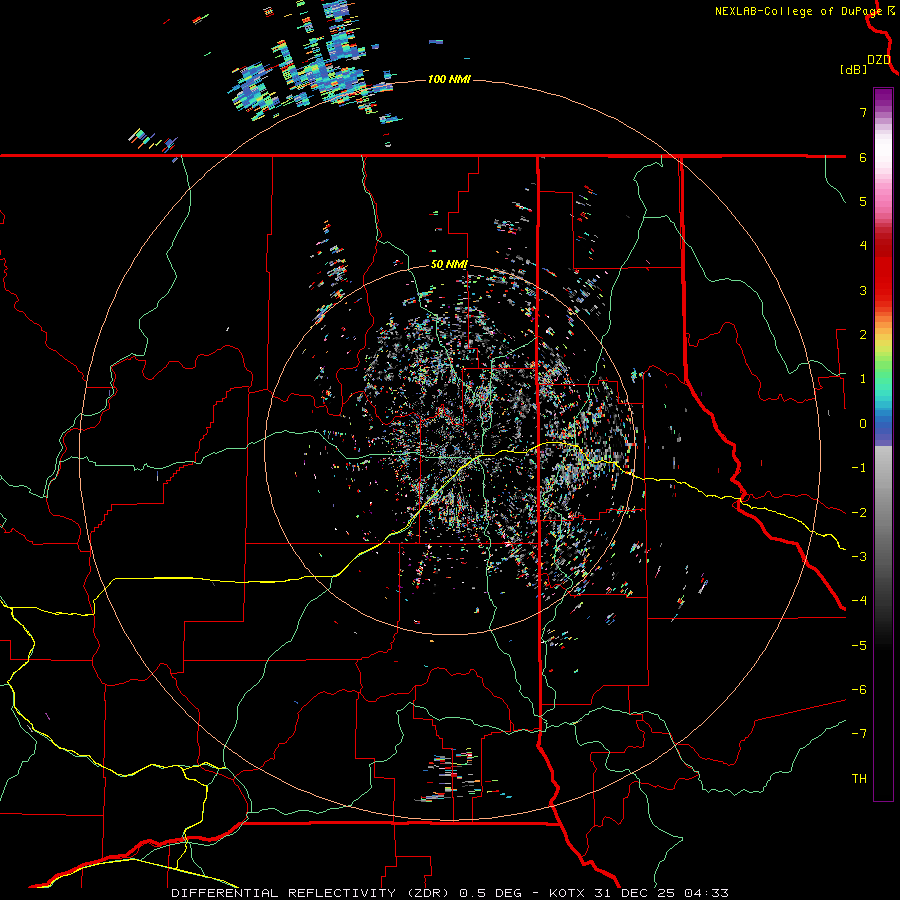Viewport: 900px width, 900px height.
Task: Click the 0 value on the color scale
Action: (863, 424)
